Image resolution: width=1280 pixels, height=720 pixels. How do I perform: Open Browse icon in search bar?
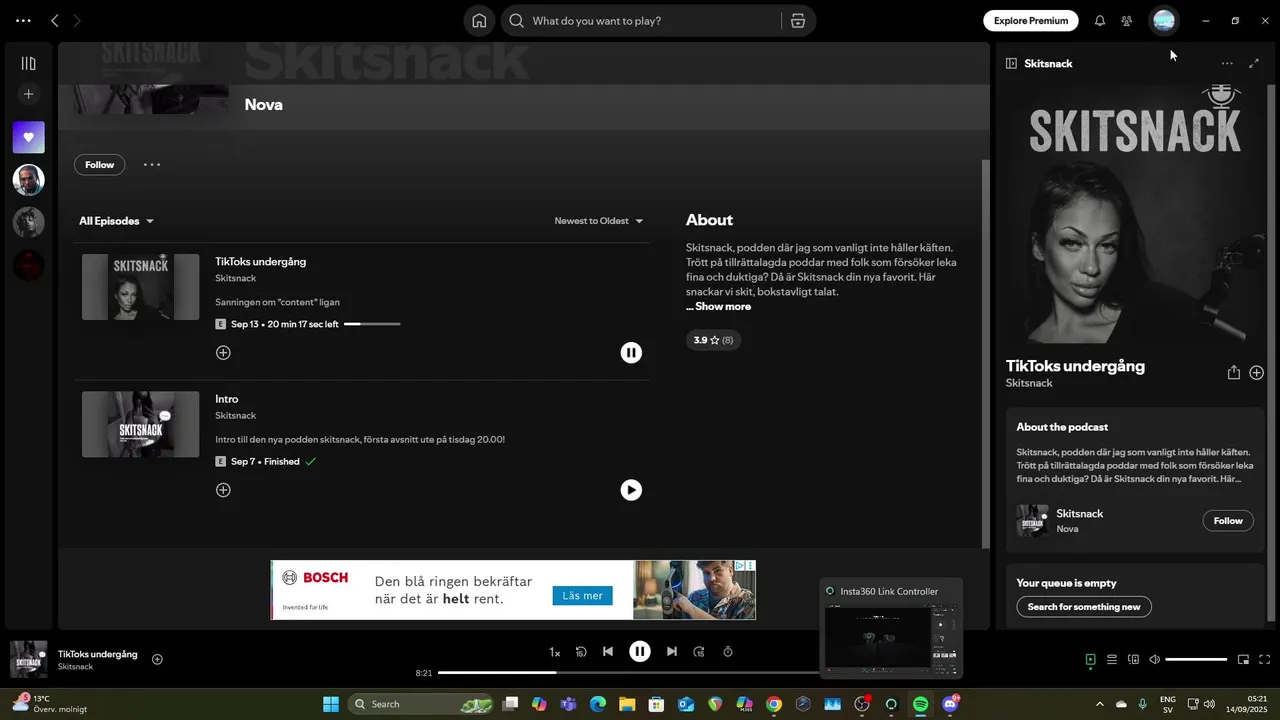[x=797, y=21]
